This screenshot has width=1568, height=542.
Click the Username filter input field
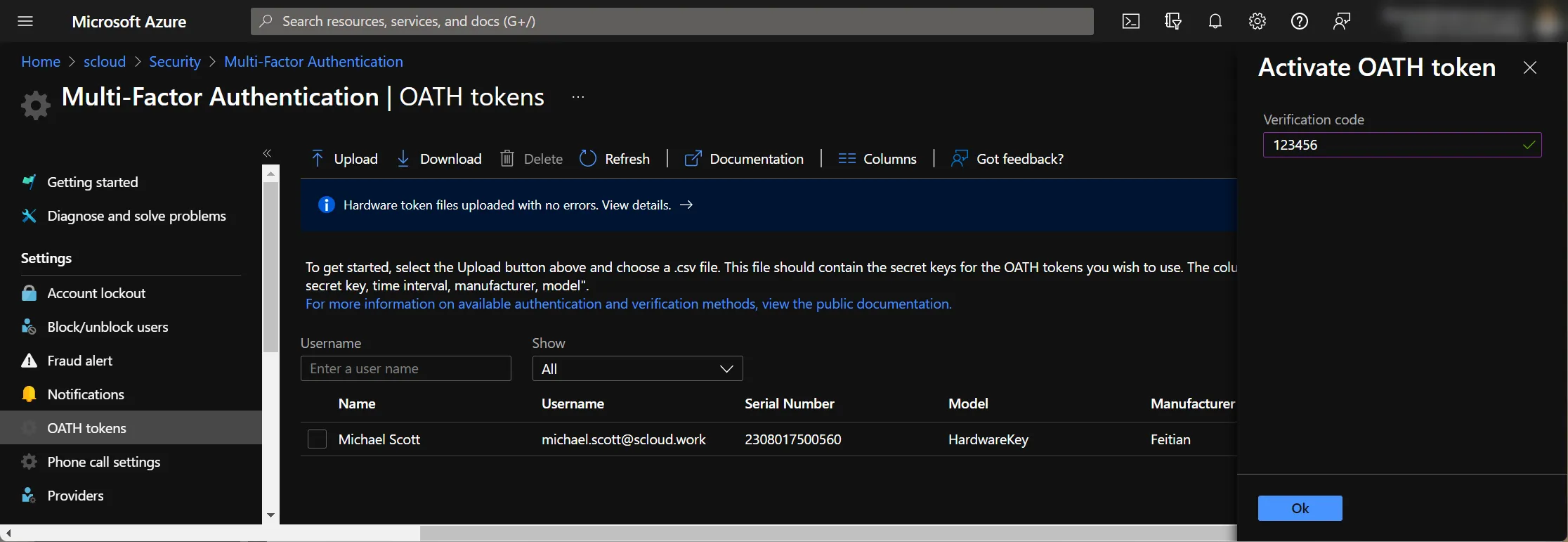tap(406, 368)
